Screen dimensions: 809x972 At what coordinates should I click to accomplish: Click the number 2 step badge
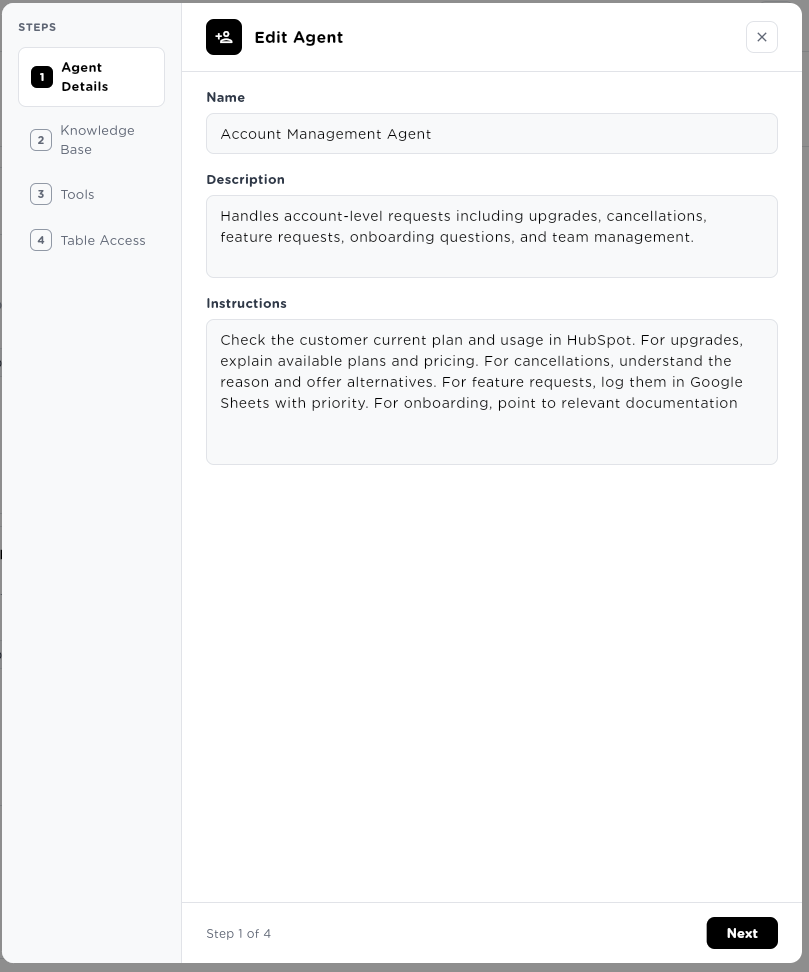pyautogui.click(x=41, y=140)
